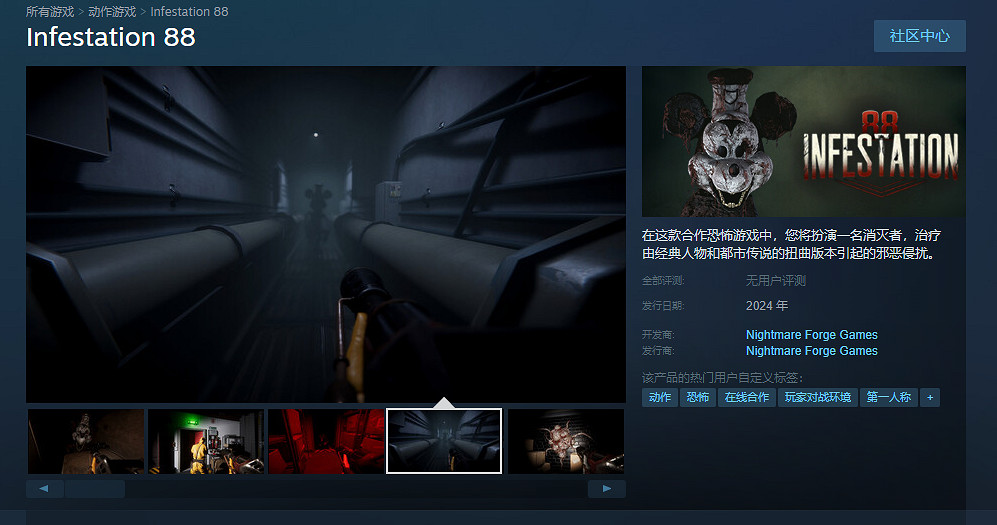This screenshot has height=525, width=997.
Task: Select the 动作 tag
Action: click(659, 397)
